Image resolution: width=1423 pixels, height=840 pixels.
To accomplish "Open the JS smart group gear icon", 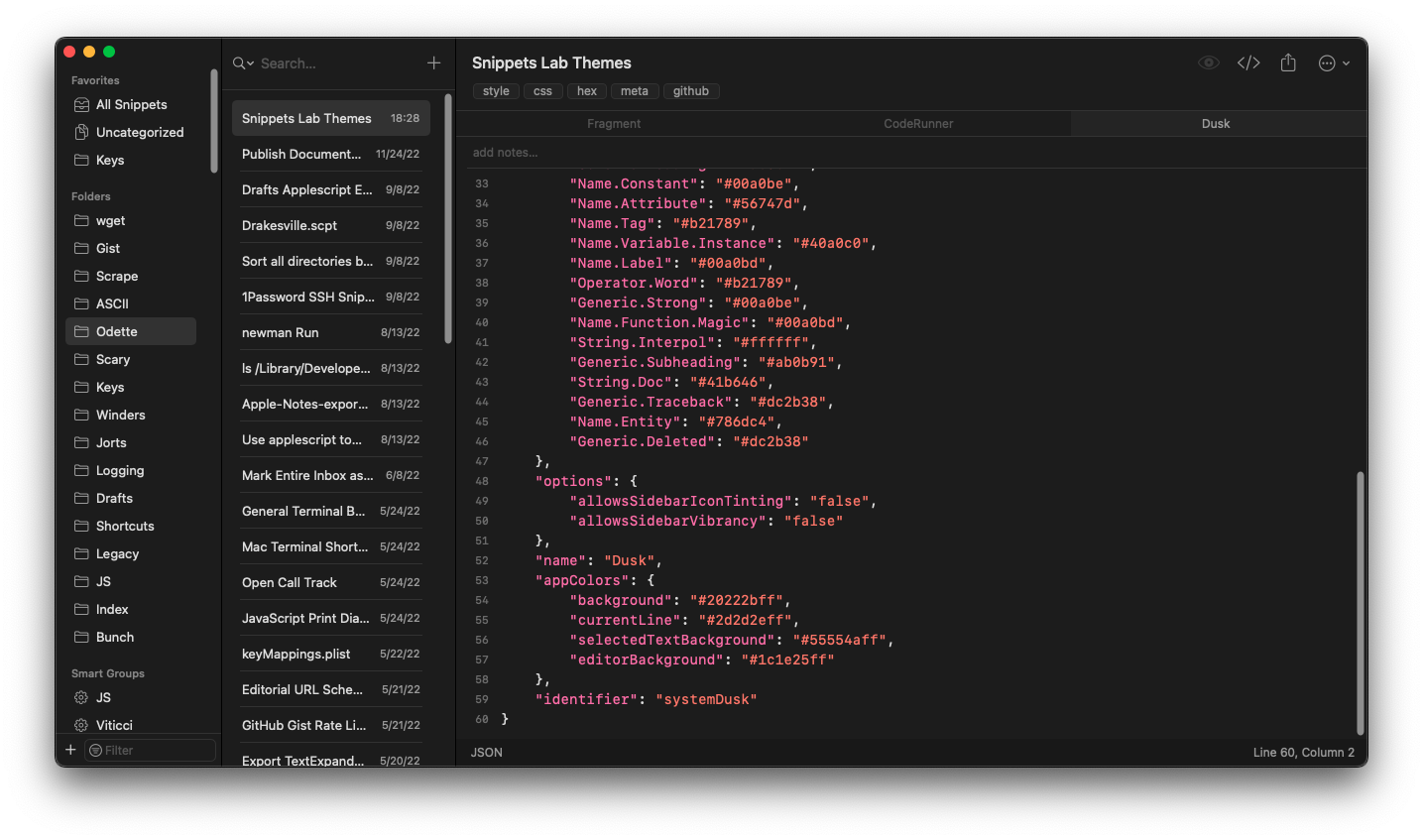I will (x=82, y=698).
